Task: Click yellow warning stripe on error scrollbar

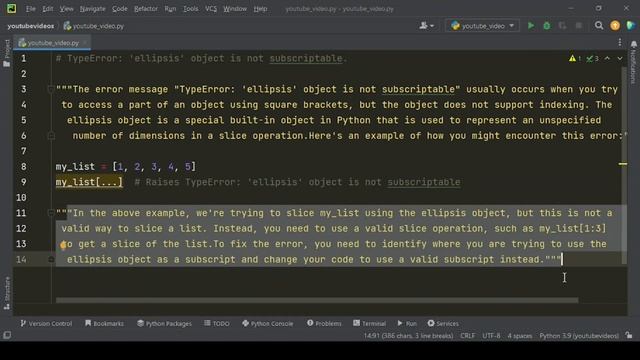Action: pos(623,164)
